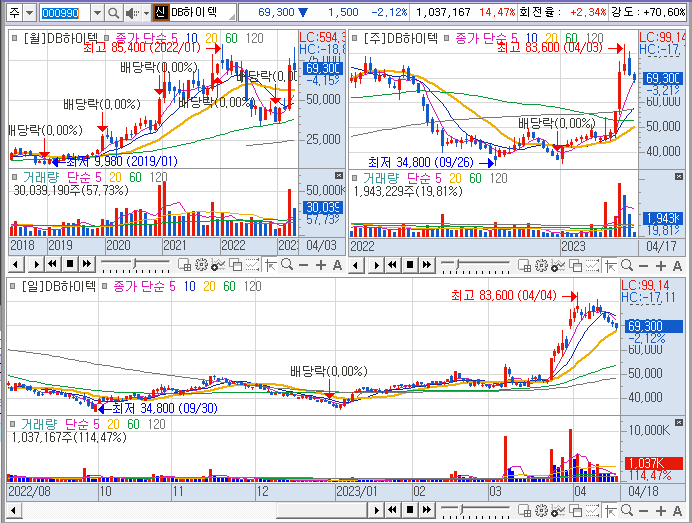Add indicator icon in monthly chart toolbar
The image size is (692, 523).
[218, 265]
